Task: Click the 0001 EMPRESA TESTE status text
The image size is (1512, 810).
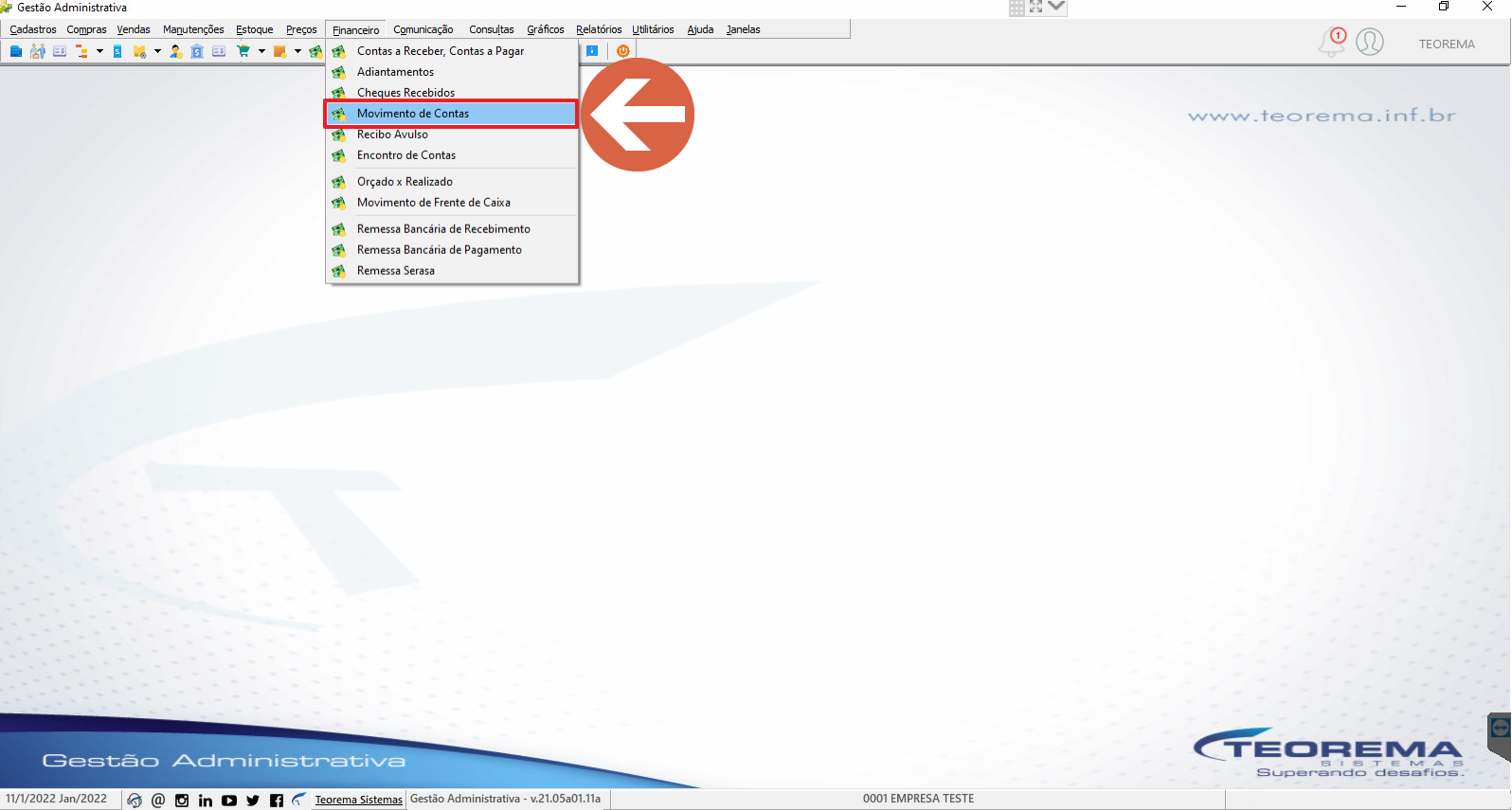Action: [918, 799]
